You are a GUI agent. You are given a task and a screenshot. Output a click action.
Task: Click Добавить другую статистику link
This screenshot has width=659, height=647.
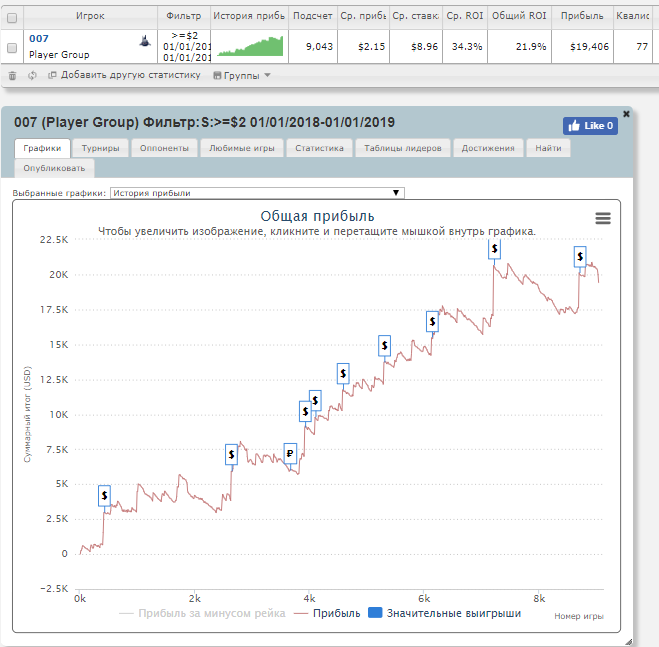coord(124,75)
